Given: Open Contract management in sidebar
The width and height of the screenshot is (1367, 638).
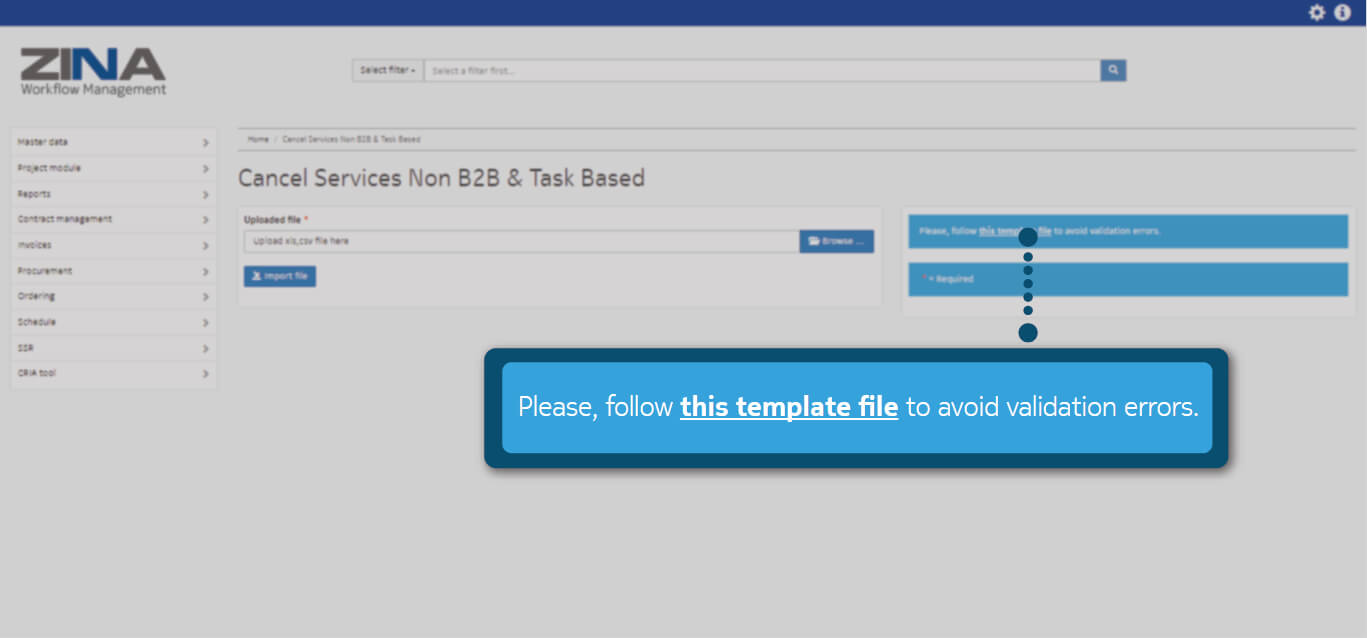Looking at the screenshot, I should [x=113, y=219].
